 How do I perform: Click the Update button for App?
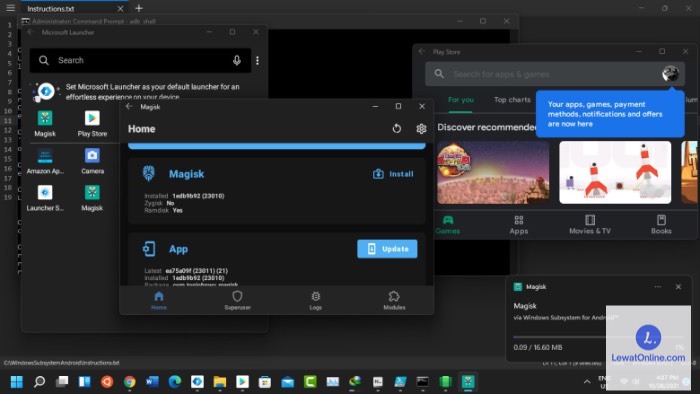click(387, 249)
